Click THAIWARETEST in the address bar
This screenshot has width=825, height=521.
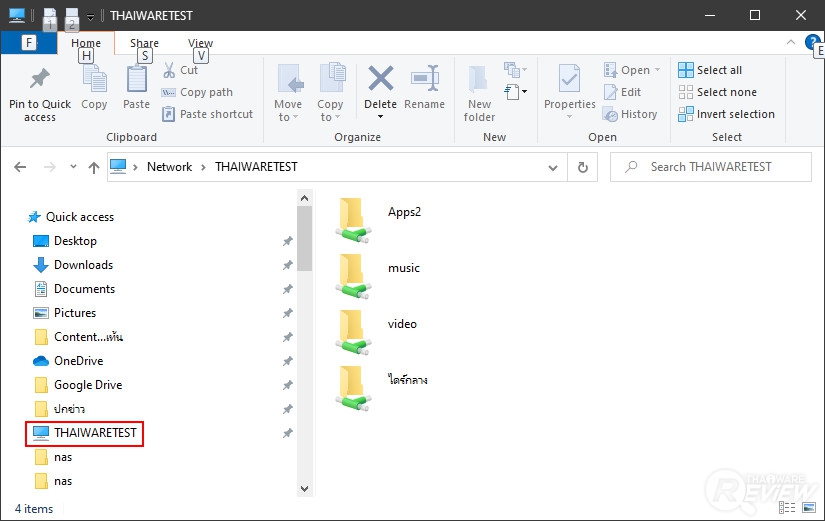(256, 167)
